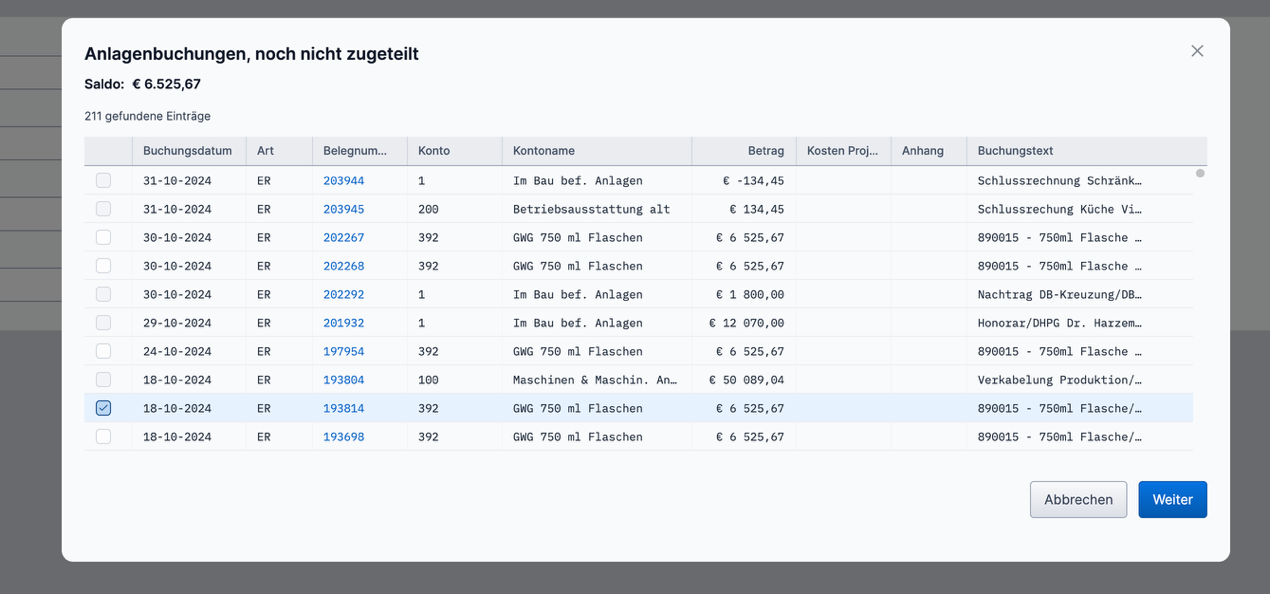
Task: Check the row with Belegnummer 193698
Action: tap(104, 437)
